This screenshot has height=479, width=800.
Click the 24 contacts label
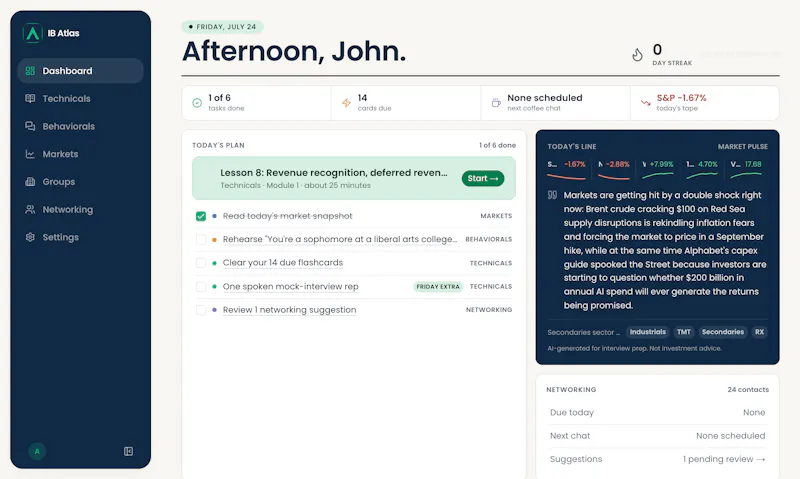(x=748, y=389)
